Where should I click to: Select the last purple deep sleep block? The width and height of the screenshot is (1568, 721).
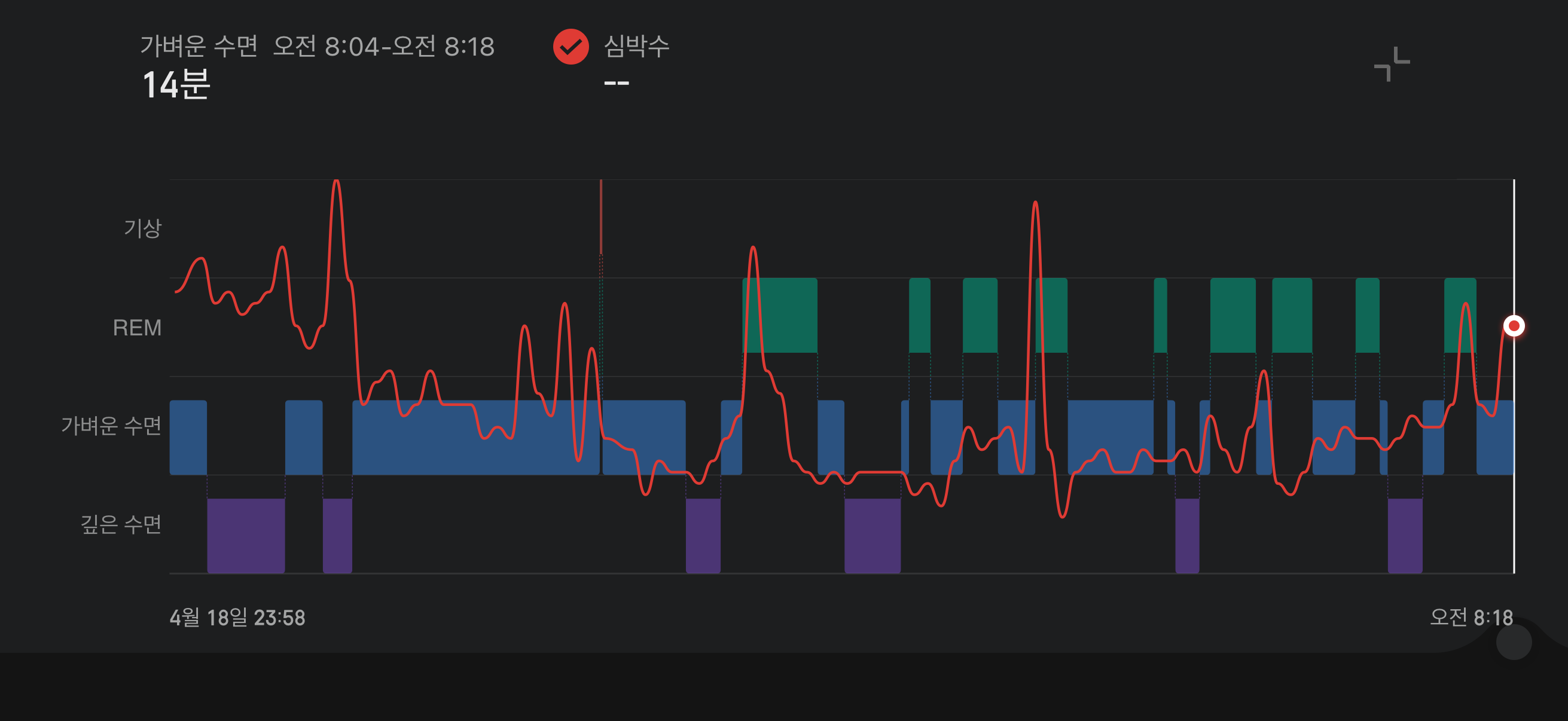point(1404,536)
